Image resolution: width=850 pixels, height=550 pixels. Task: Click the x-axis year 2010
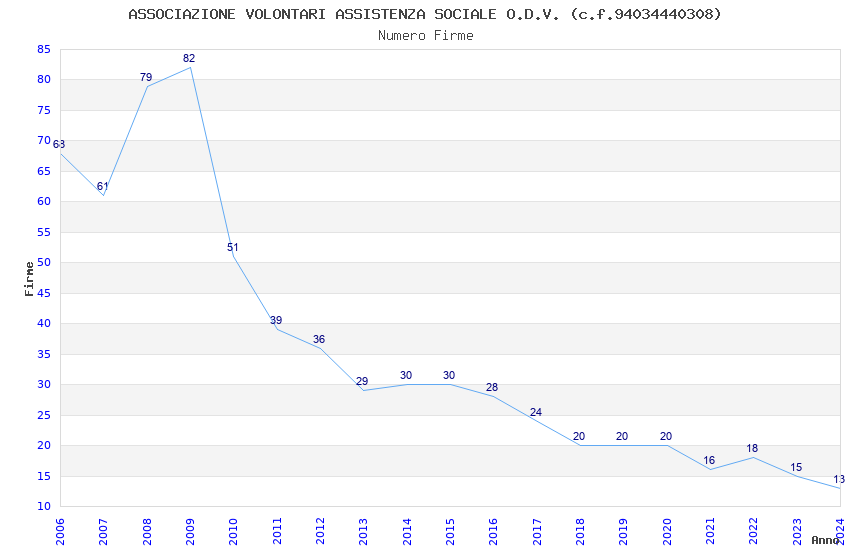233,532
